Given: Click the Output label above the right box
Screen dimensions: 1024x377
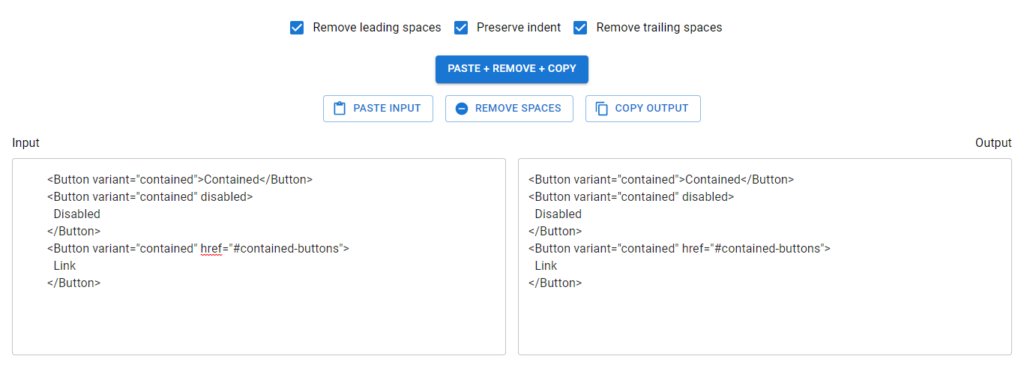Looking at the screenshot, I should click(993, 143).
